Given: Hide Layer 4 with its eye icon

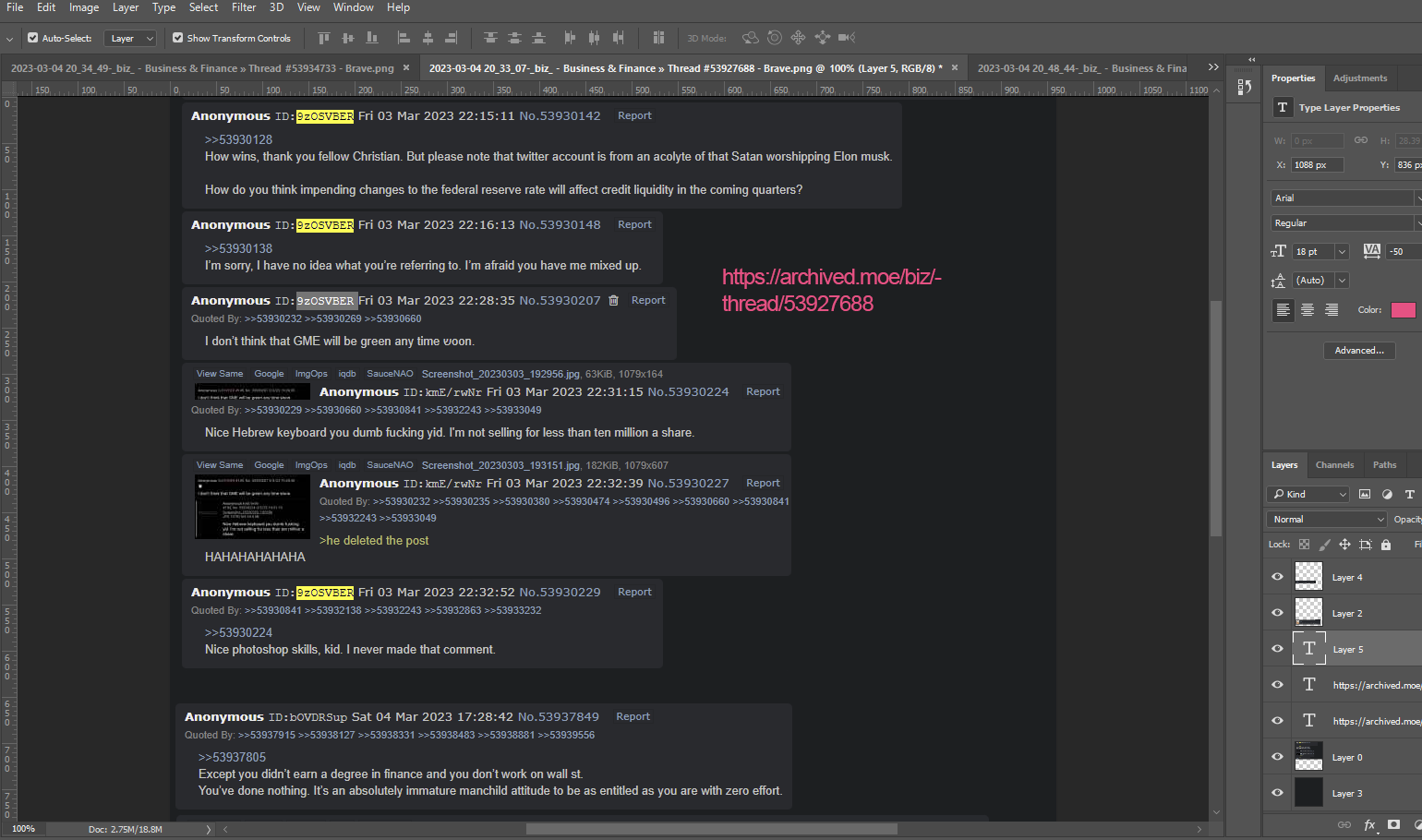Looking at the screenshot, I should (x=1277, y=577).
